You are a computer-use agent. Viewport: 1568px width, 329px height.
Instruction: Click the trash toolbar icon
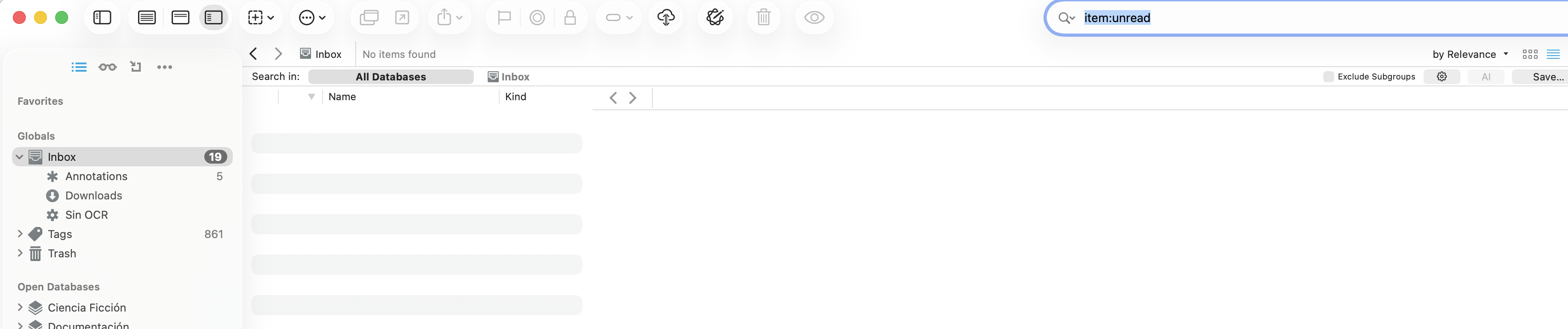763,17
